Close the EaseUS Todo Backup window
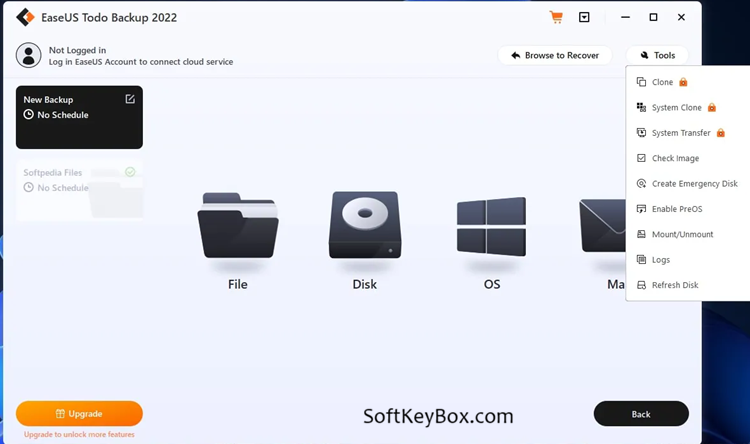This screenshot has height=444, width=750. click(x=681, y=17)
